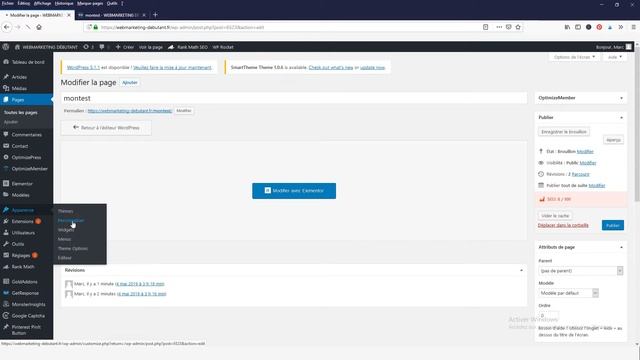Click Retour à l'éditeur WordPress button
Viewport: 640px width, 360px height.
pos(106,128)
